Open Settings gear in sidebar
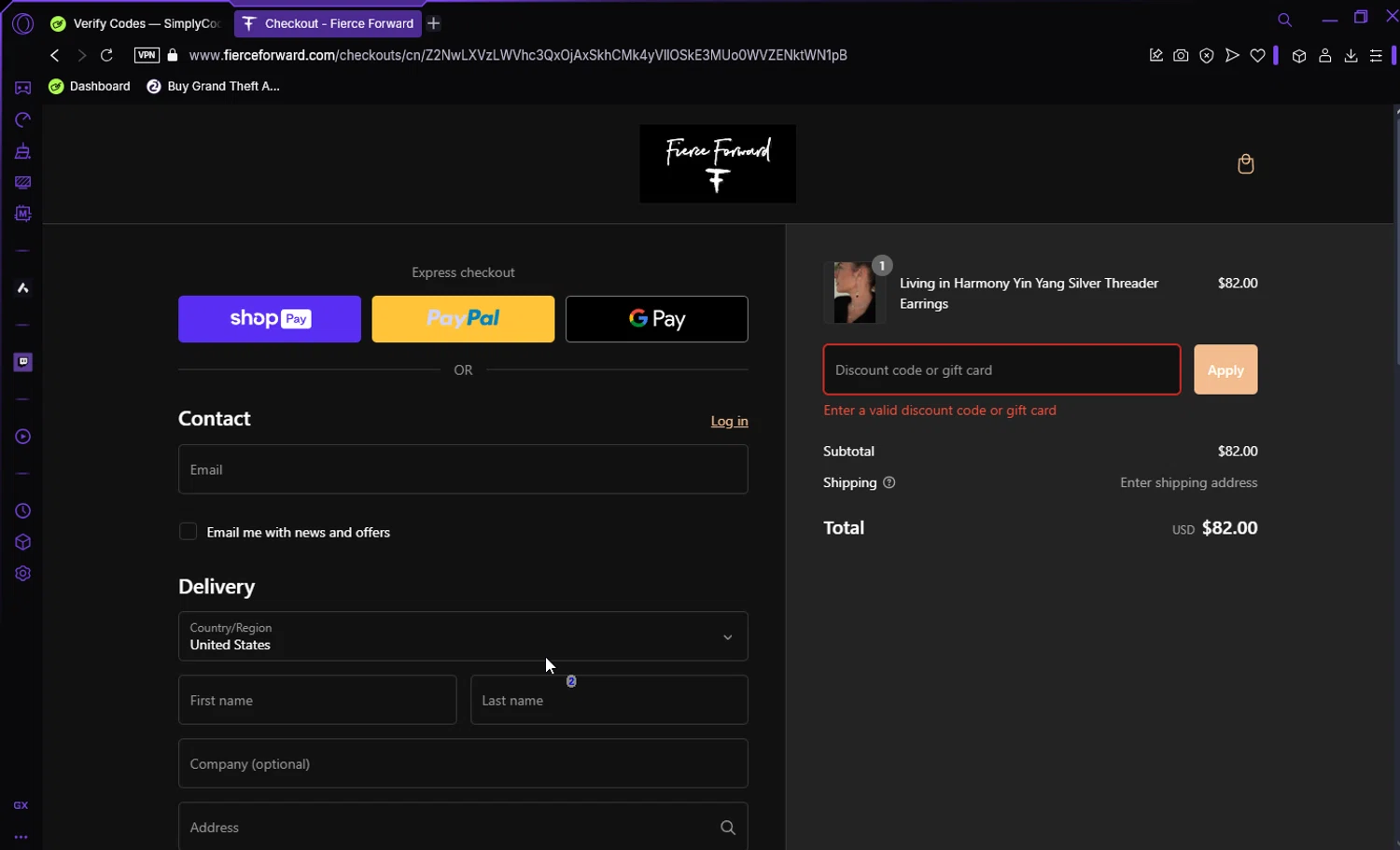The height and width of the screenshot is (850, 1400). (x=22, y=574)
